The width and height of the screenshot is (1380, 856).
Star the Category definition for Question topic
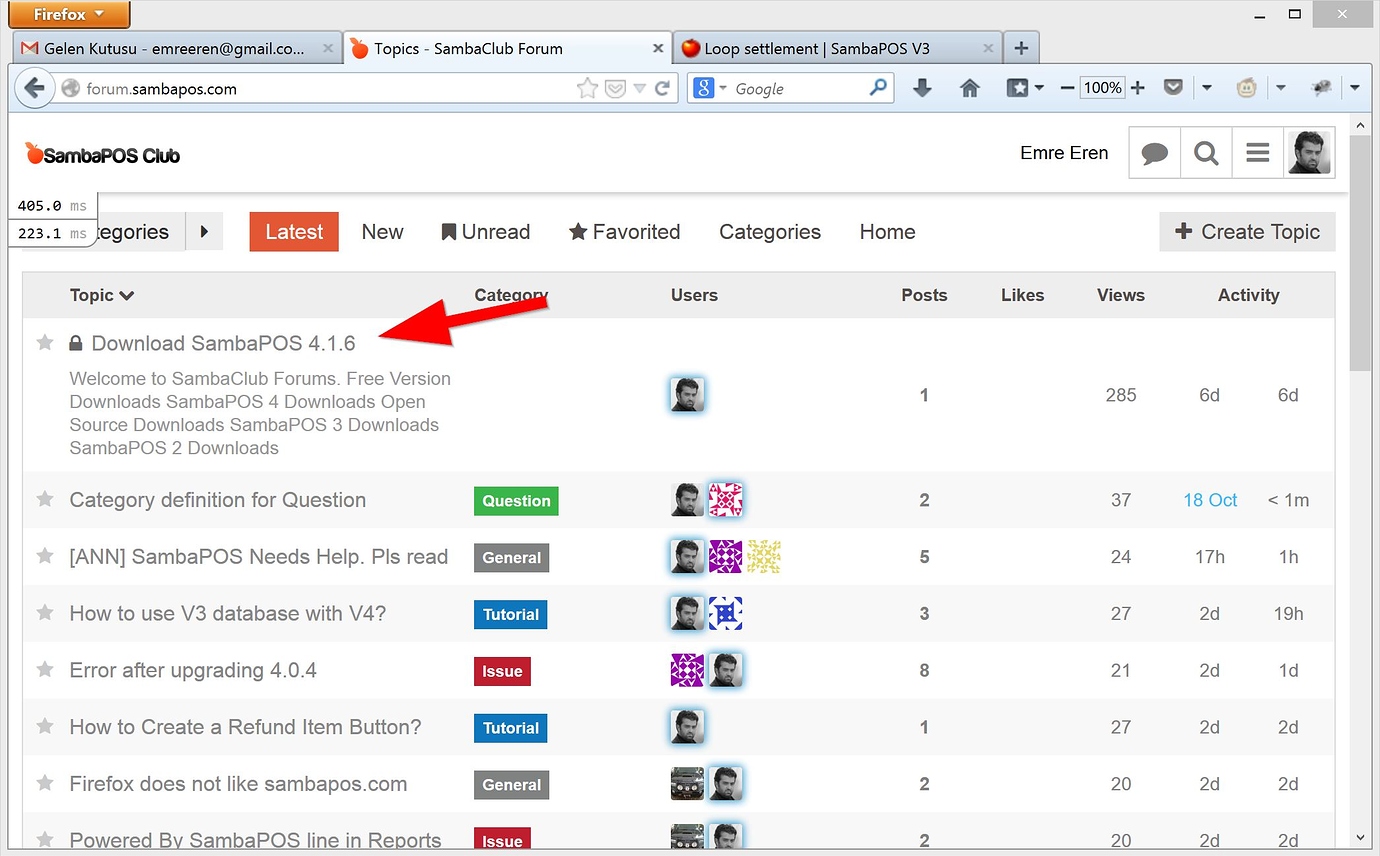click(45, 499)
